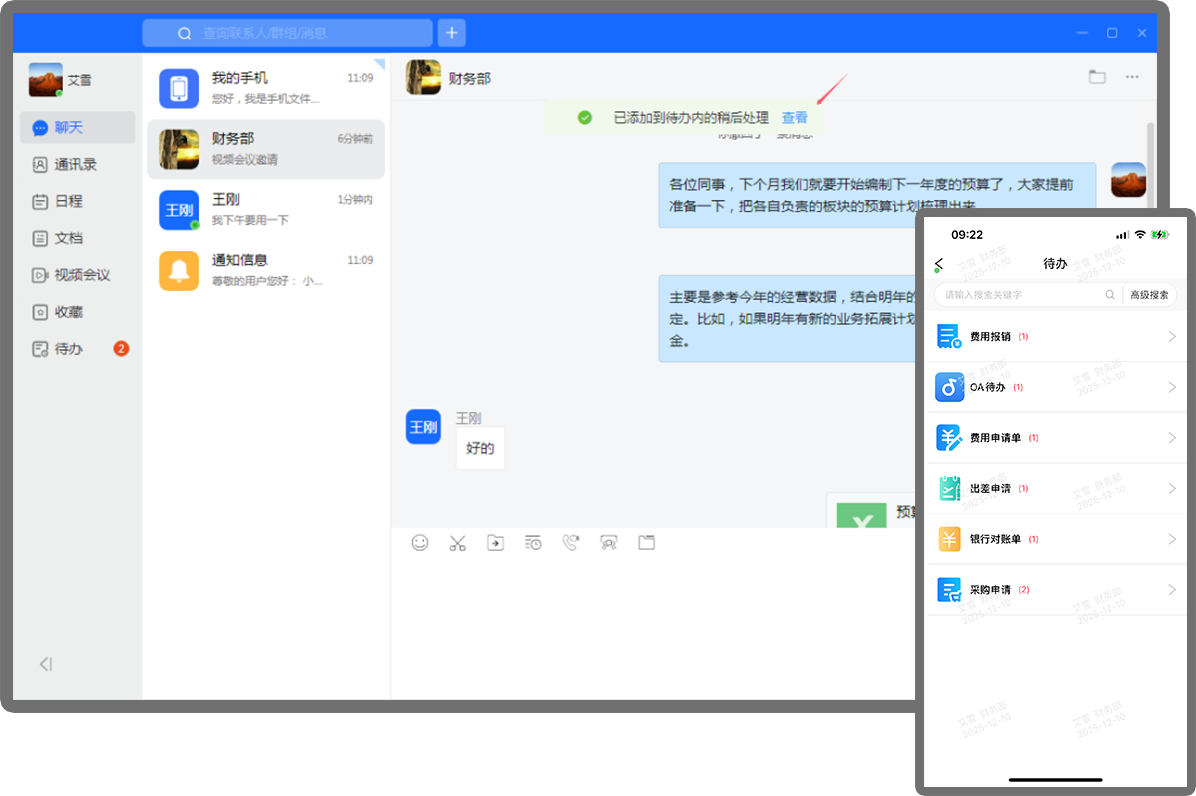The height and width of the screenshot is (796, 1196).
Task: Open message history icon in toolbar
Action: coord(533,543)
